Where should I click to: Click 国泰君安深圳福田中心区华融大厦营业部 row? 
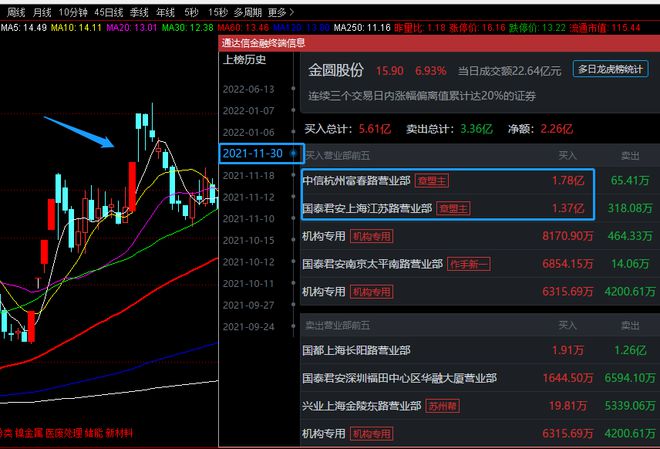[399, 378]
